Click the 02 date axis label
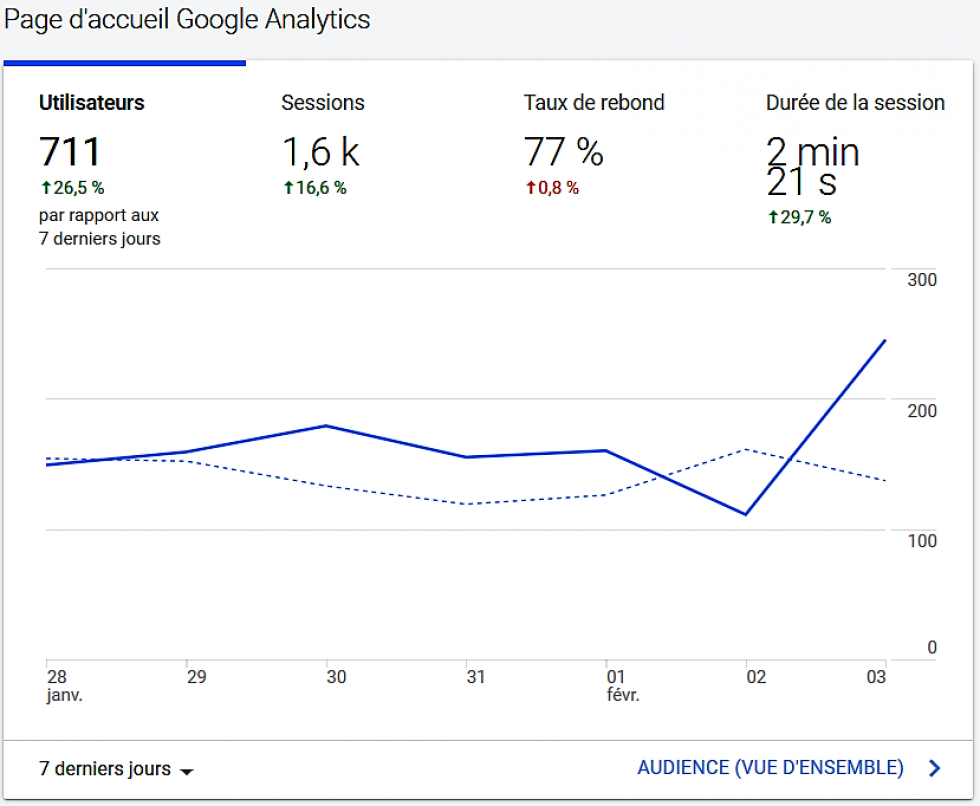980x806 pixels. coord(756,677)
